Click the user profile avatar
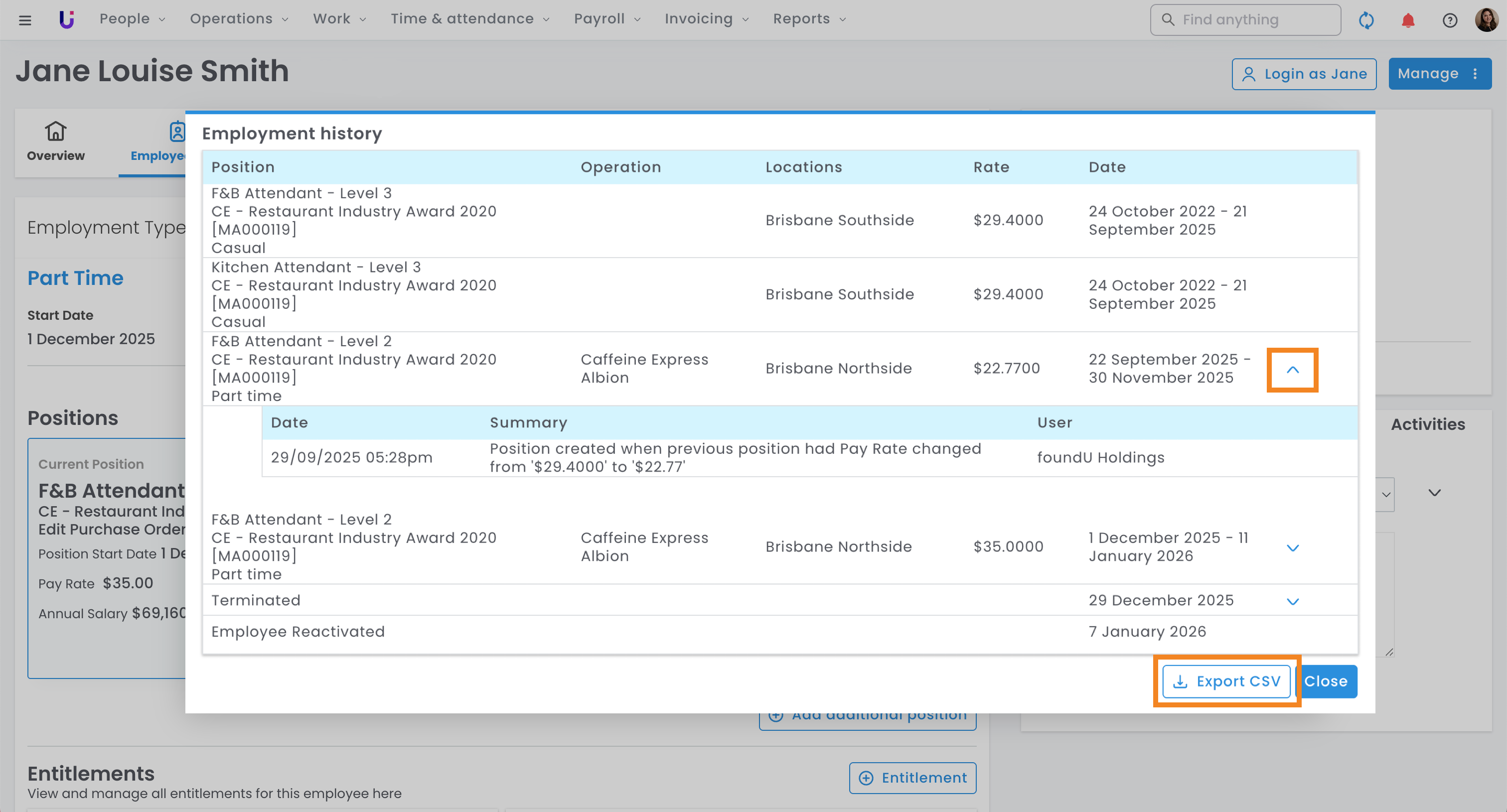Screen dimensions: 1507x812 [x=1487, y=20]
